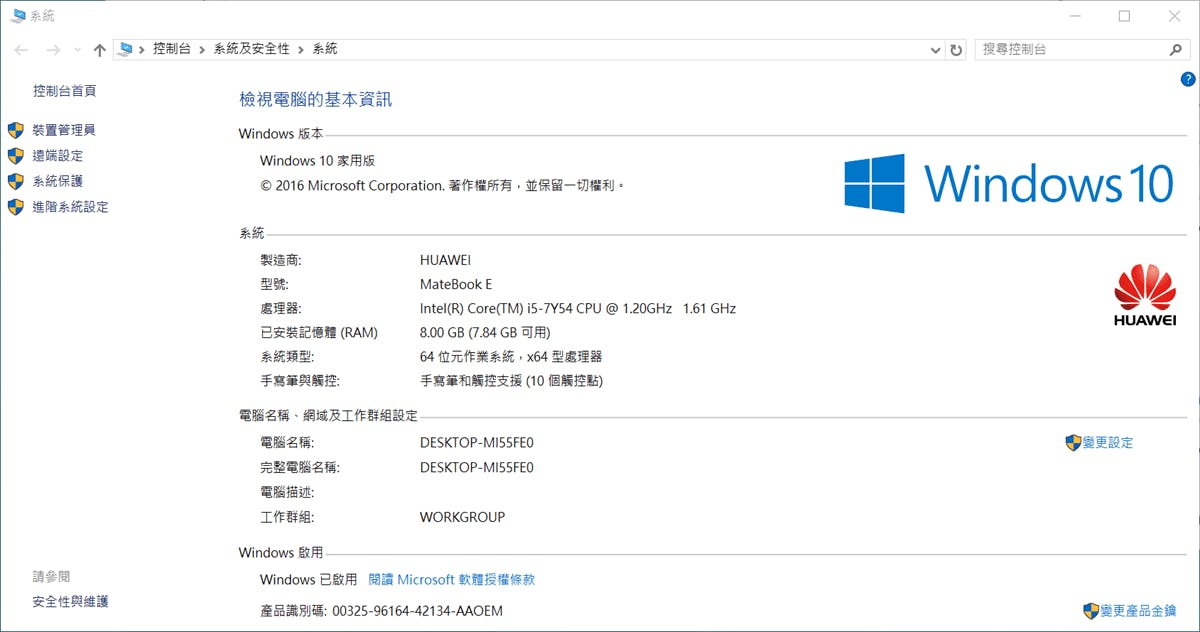Expand chevron after 系統及安全性 breadcrumb
The width and height of the screenshot is (1200, 632).
point(301,49)
